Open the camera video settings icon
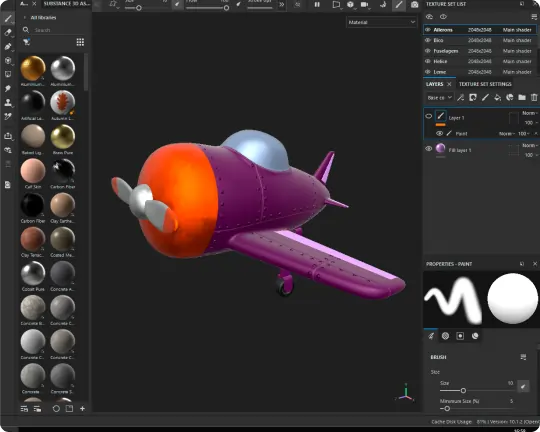540x432 pixels. tap(364, 4)
